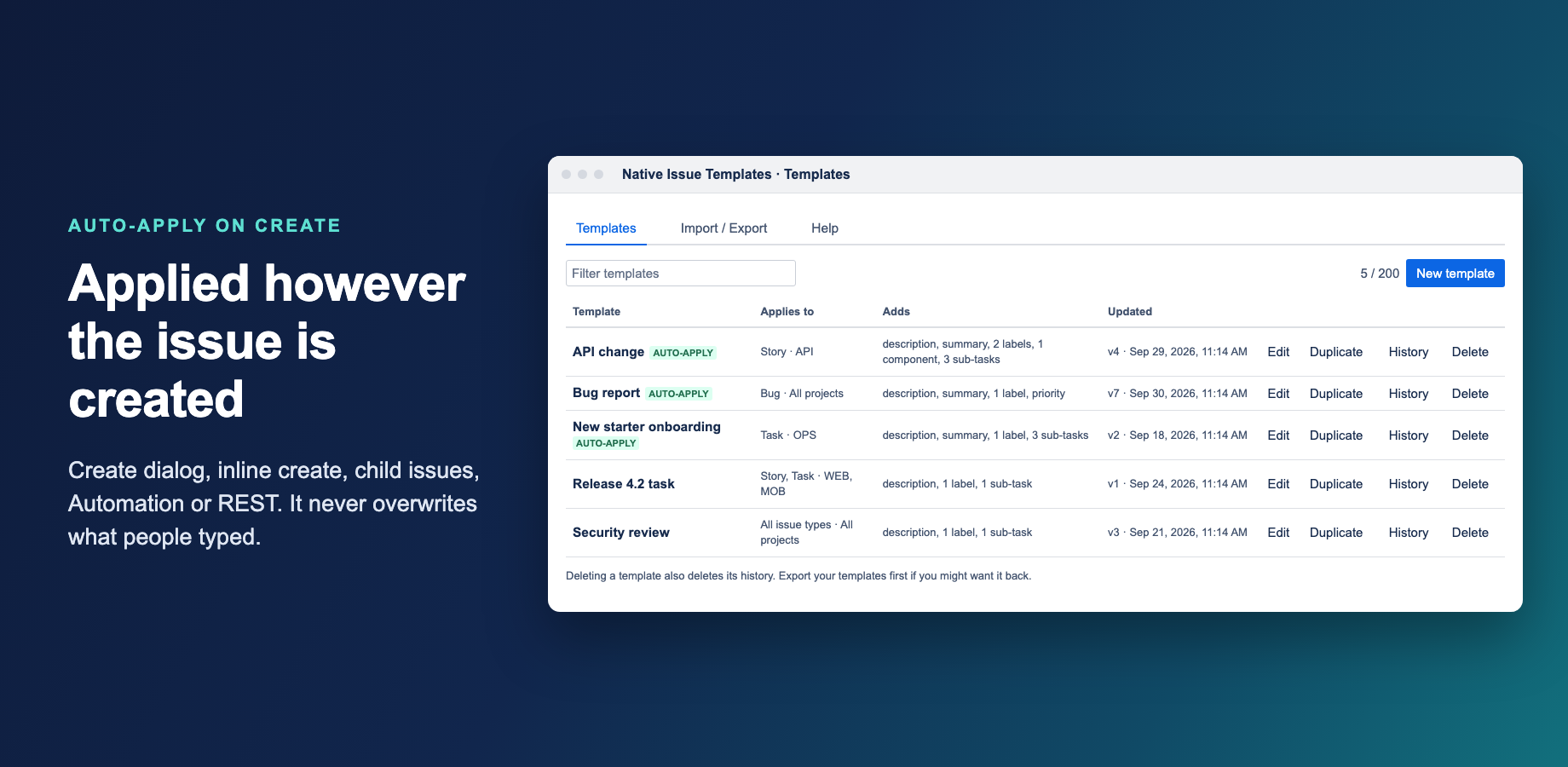The image size is (1568, 767).
Task: Edit the API change template
Action: [1278, 352]
